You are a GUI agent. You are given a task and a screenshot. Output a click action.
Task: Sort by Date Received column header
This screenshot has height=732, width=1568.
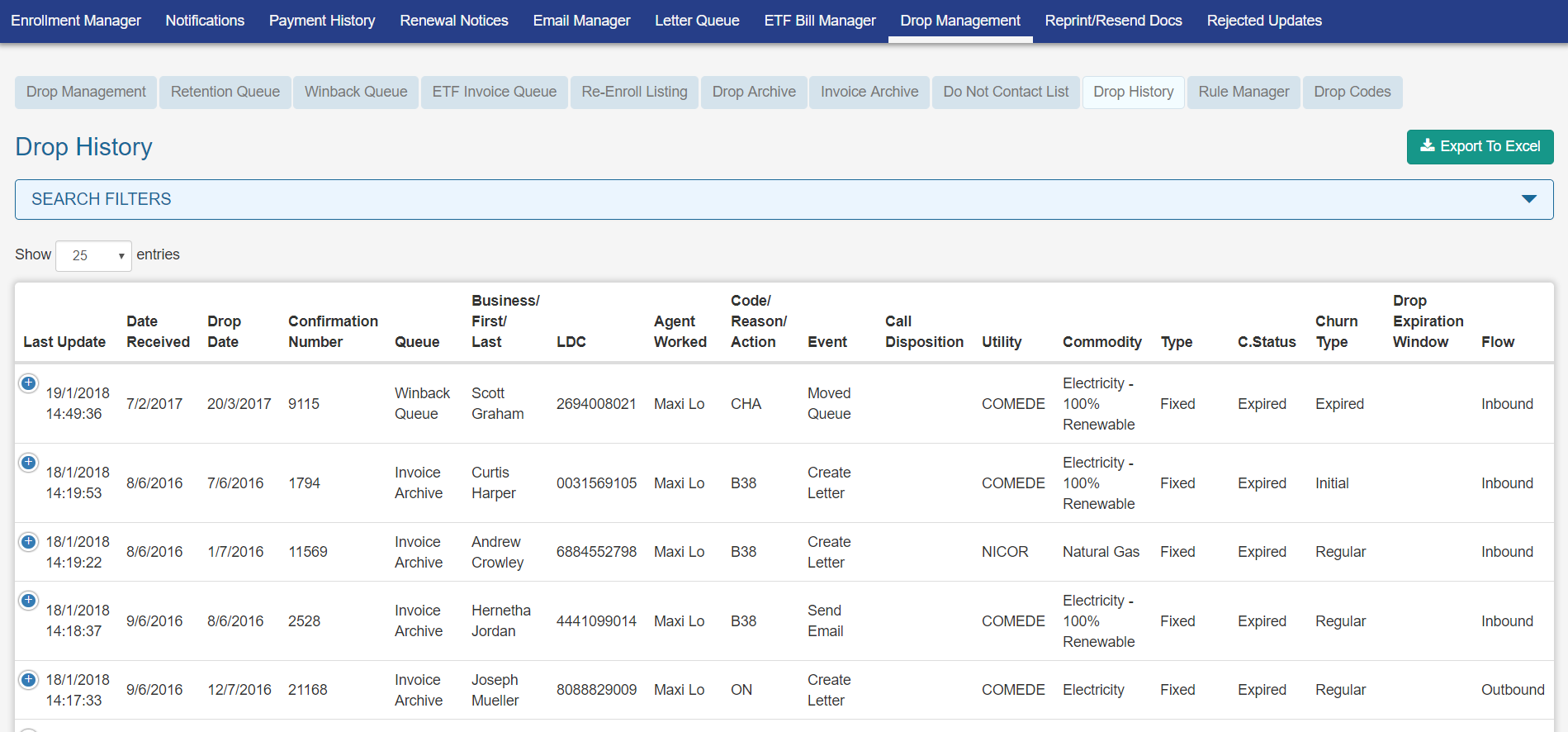point(158,331)
